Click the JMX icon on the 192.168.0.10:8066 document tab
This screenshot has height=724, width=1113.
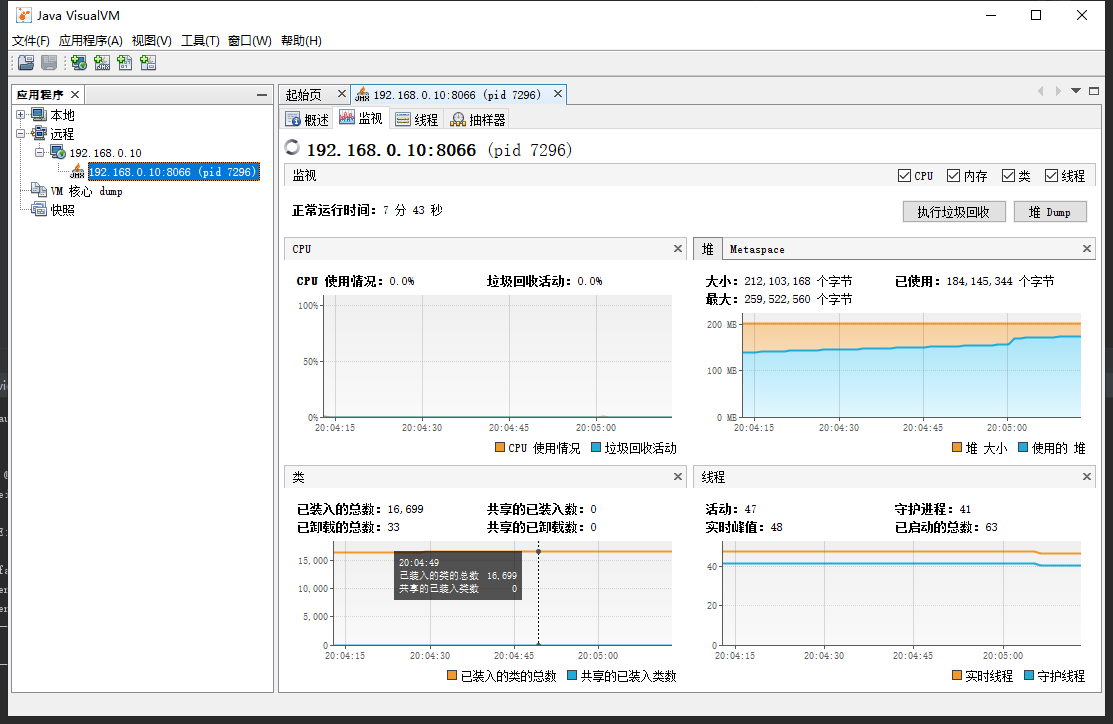click(362, 94)
